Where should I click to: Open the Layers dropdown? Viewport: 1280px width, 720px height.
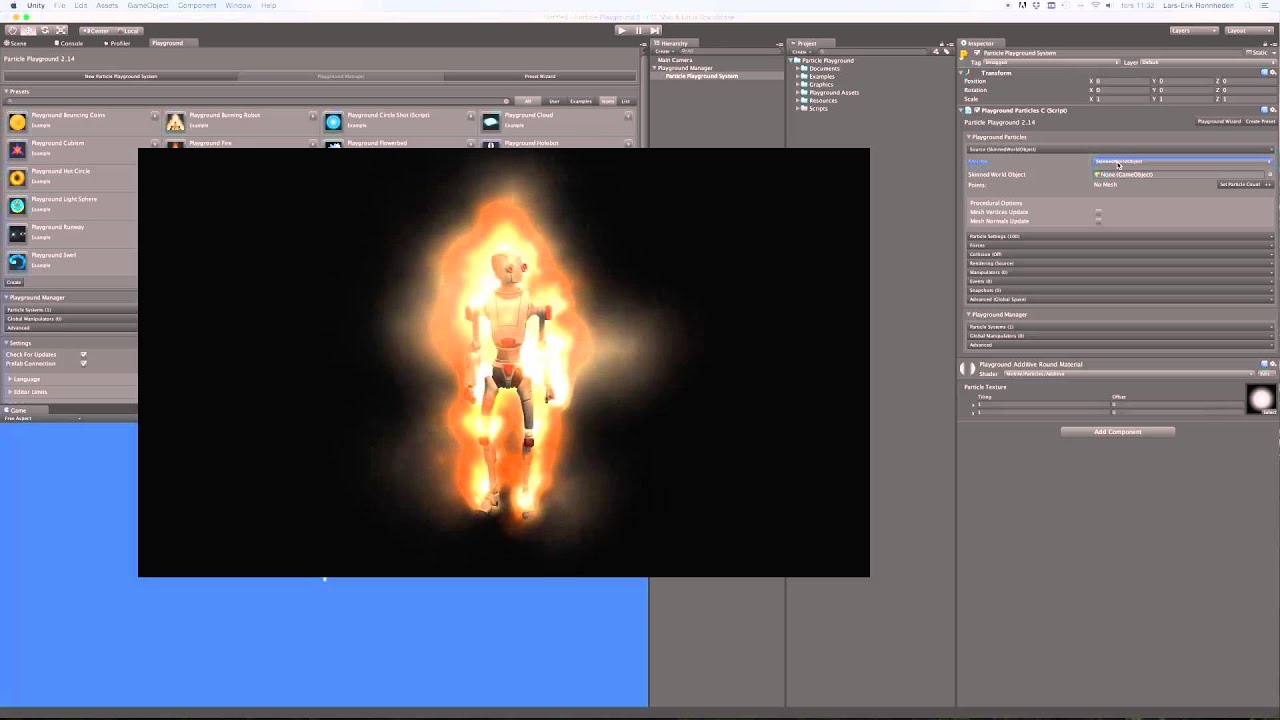1194,30
